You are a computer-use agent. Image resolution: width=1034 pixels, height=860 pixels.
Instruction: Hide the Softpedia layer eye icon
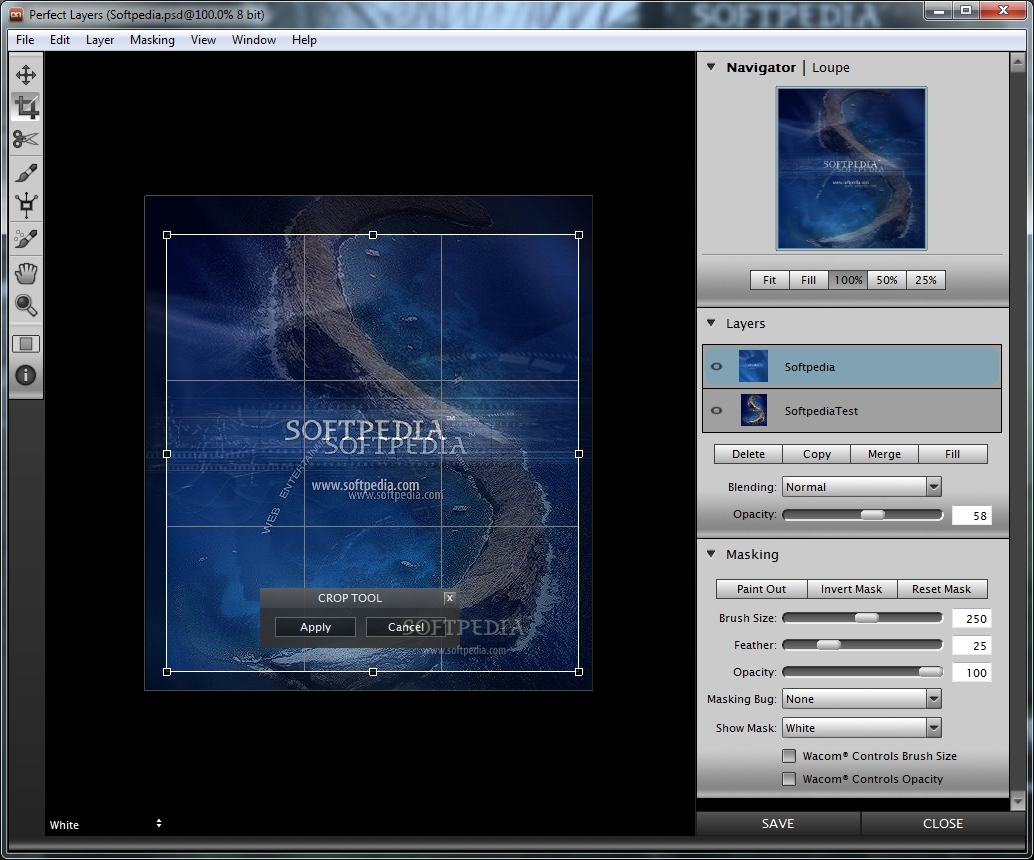point(717,367)
